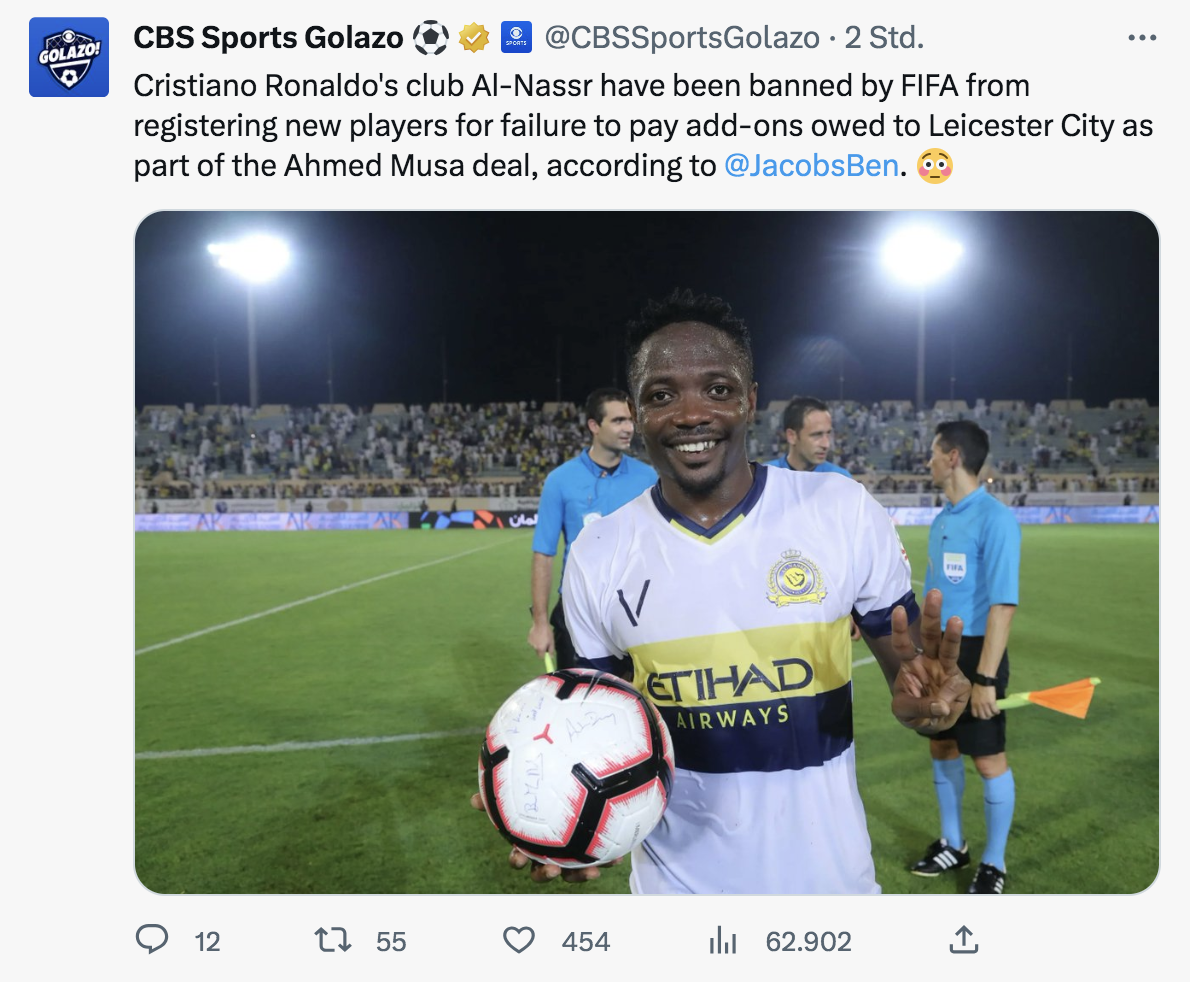
Task: Open the view analytics bar chart icon
Action: (x=722, y=939)
